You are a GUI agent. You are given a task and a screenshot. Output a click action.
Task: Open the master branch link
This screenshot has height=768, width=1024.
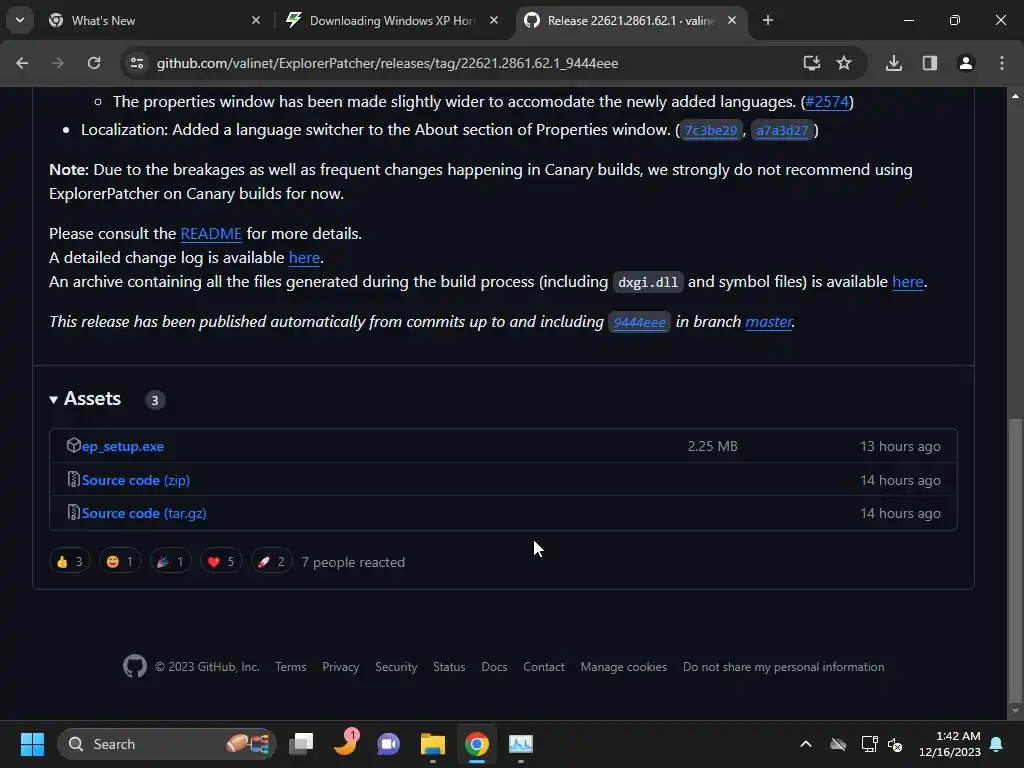[768, 321]
